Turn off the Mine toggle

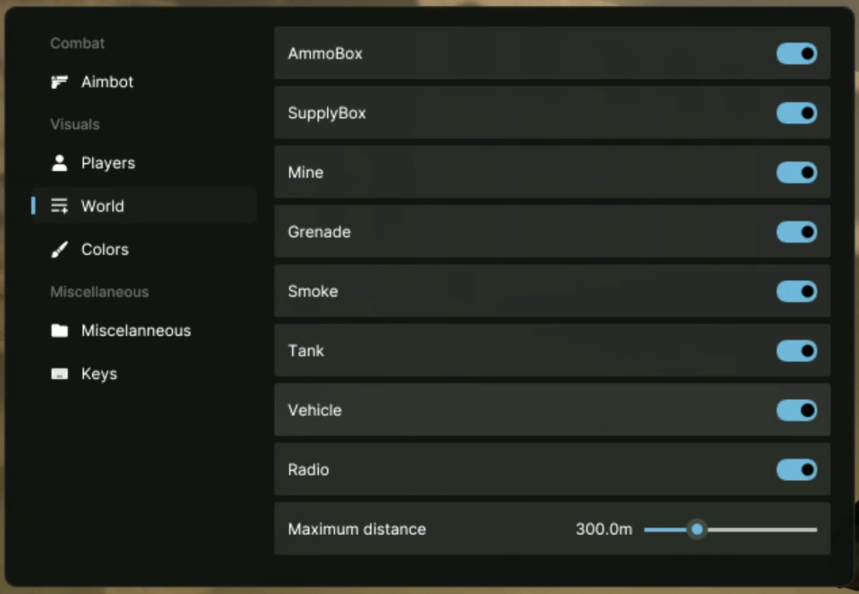click(796, 173)
